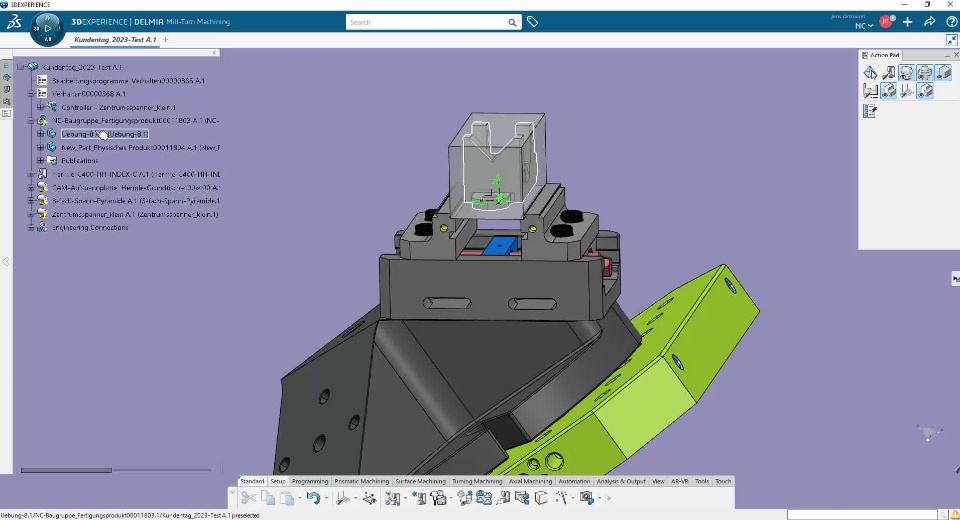Image resolution: width=960 pixels, height=520 pixels.
Task: Open the Axial Machining tab
Action: (x=530, y=481)
